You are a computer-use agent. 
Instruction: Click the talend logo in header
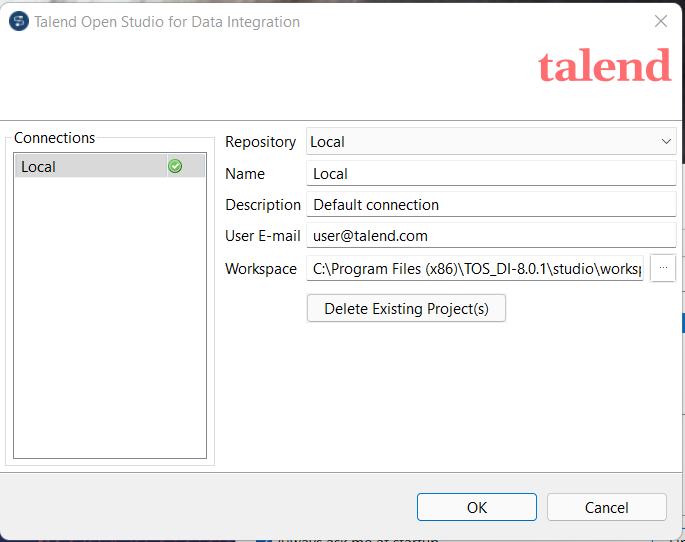pyautogui.click(x=604, y=66)
